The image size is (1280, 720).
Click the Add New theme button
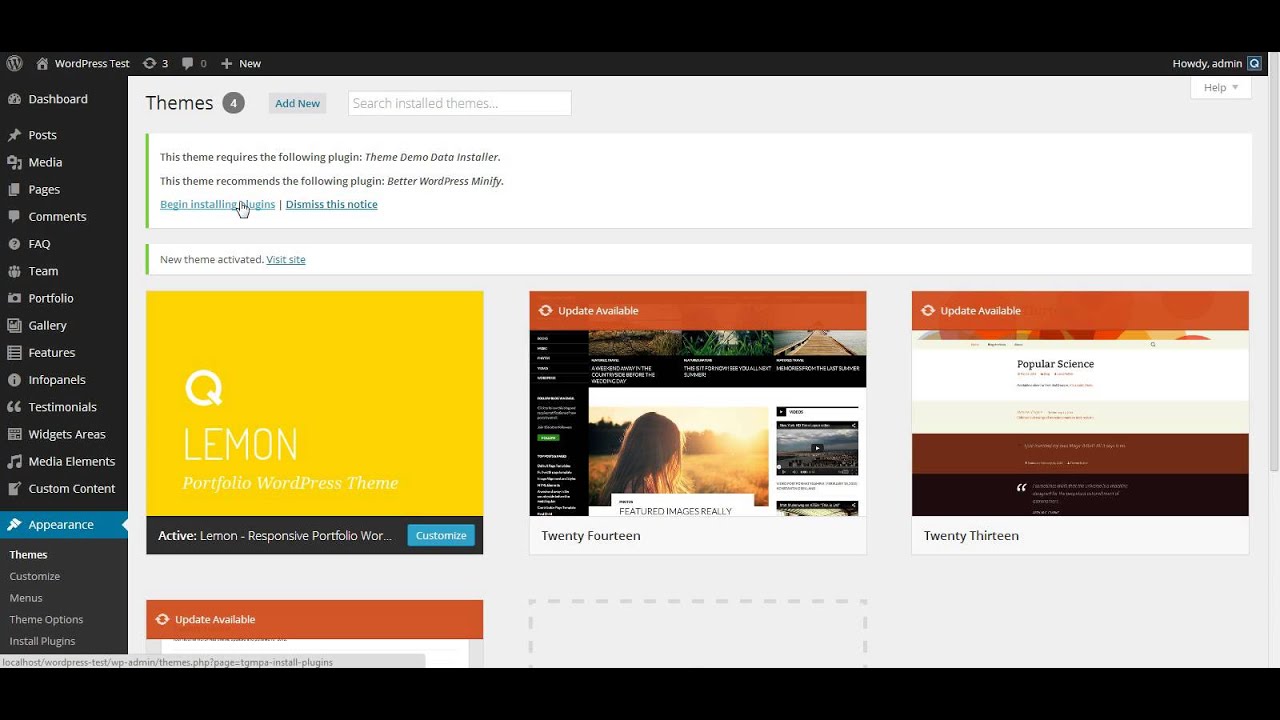(x=298, y=103)
